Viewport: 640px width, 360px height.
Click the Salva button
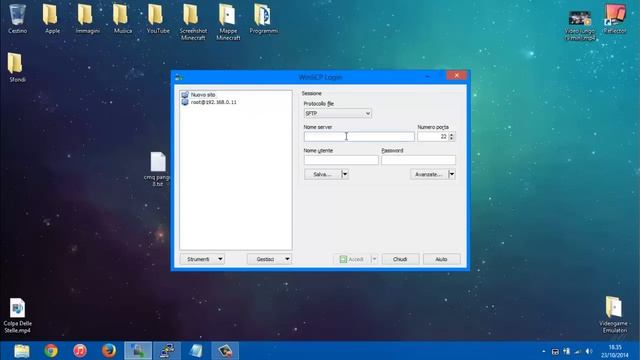click(322, 174)
